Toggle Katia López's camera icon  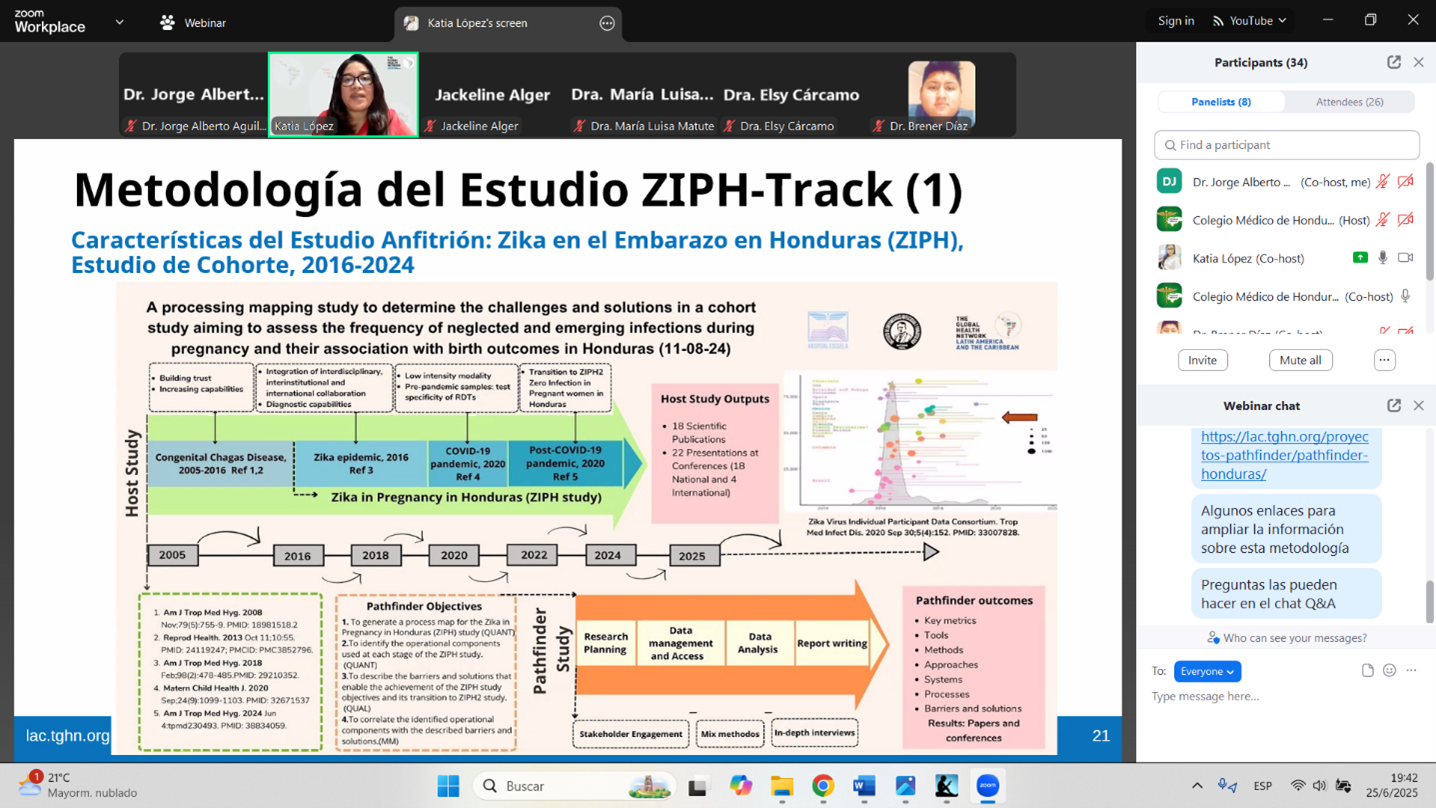[1406, 258]
